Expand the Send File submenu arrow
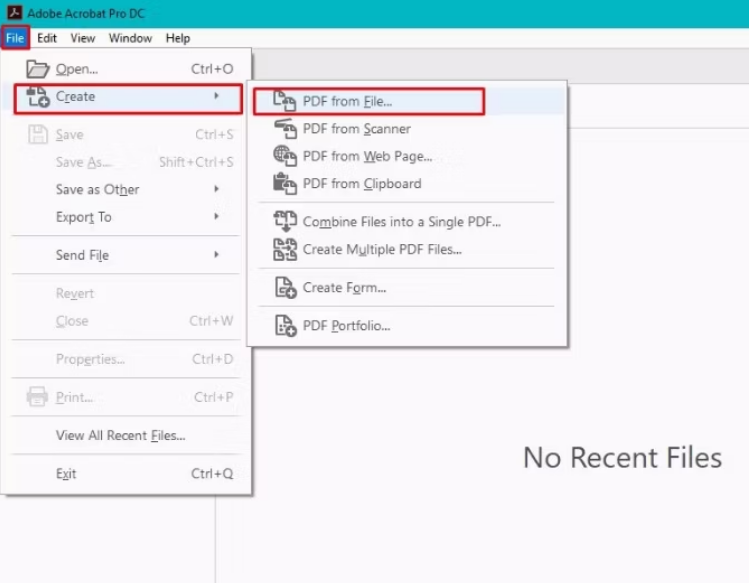The image size is (749, 583). [216, 255]
